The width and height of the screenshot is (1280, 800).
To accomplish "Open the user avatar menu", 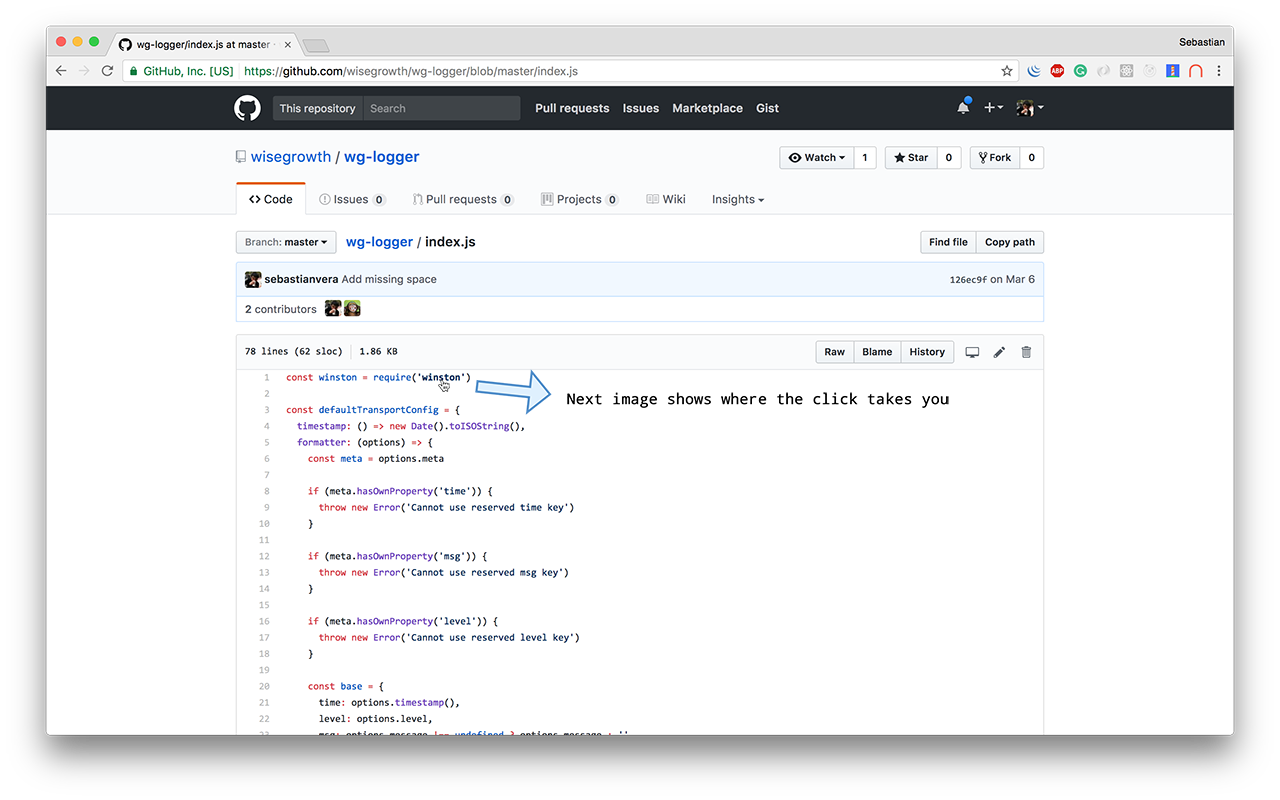I will click(1029, 108).
